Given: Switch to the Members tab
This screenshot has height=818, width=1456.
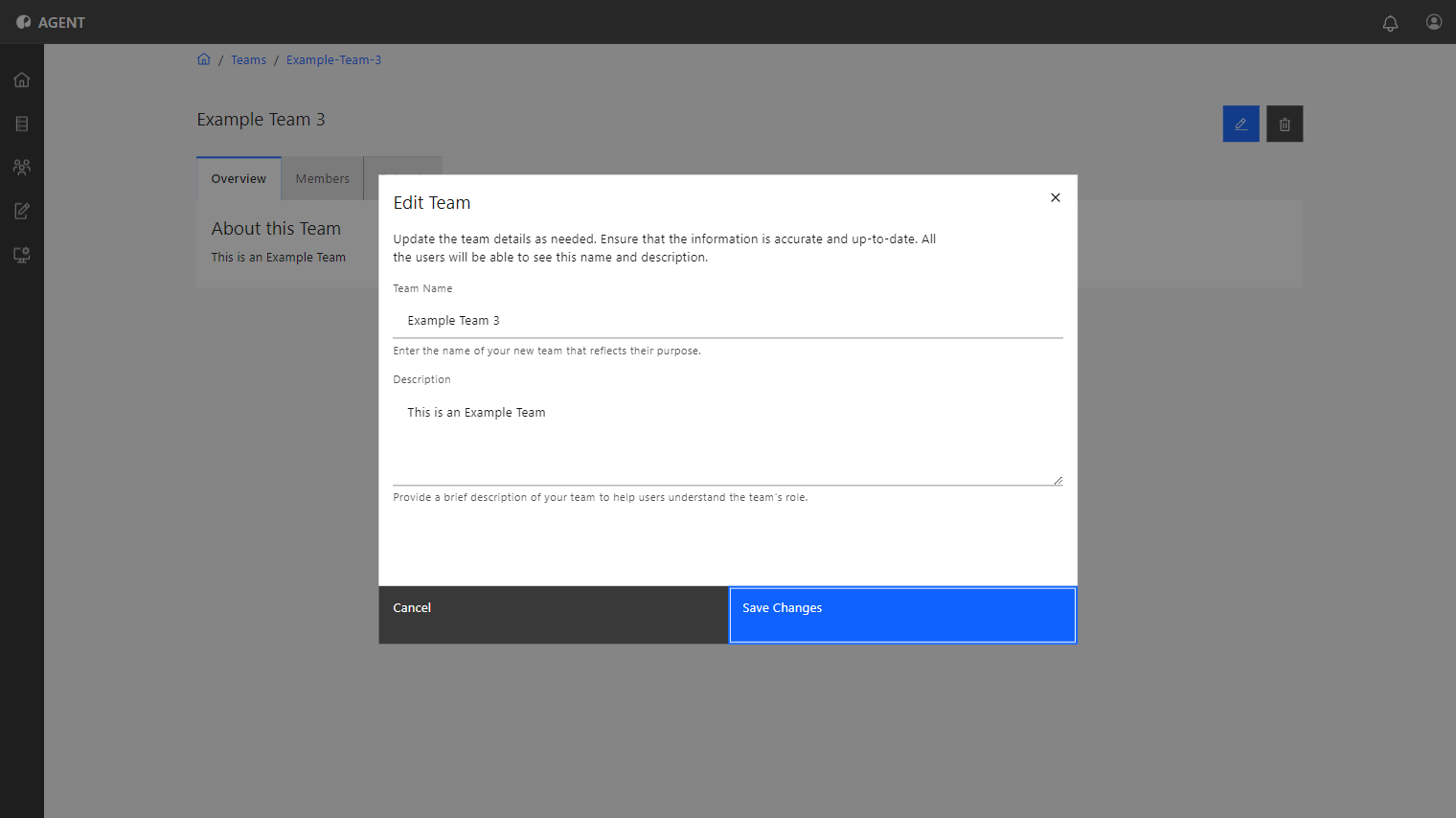Looking at the screenshot, I should pos(323,179).
